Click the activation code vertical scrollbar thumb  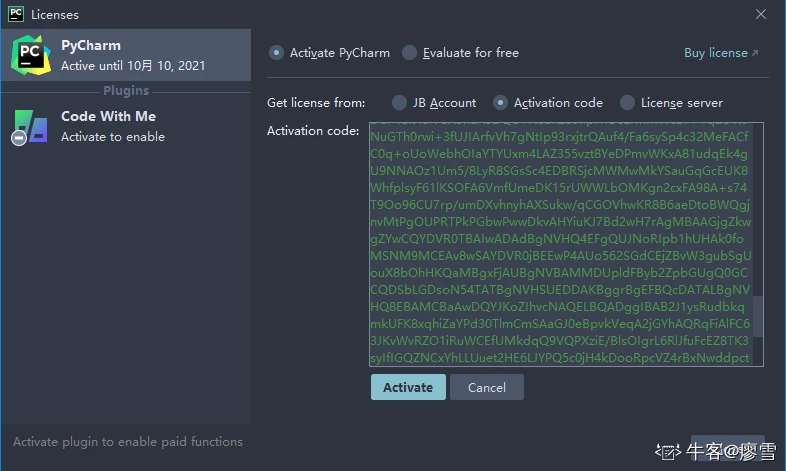(758, 316)
